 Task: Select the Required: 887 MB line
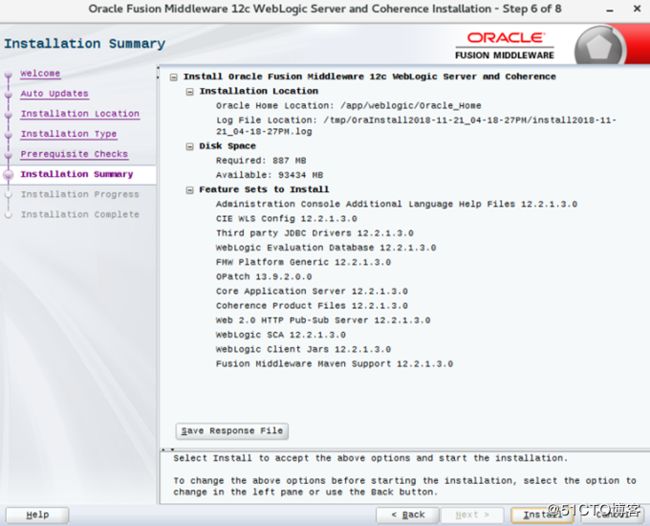point(261,161)
